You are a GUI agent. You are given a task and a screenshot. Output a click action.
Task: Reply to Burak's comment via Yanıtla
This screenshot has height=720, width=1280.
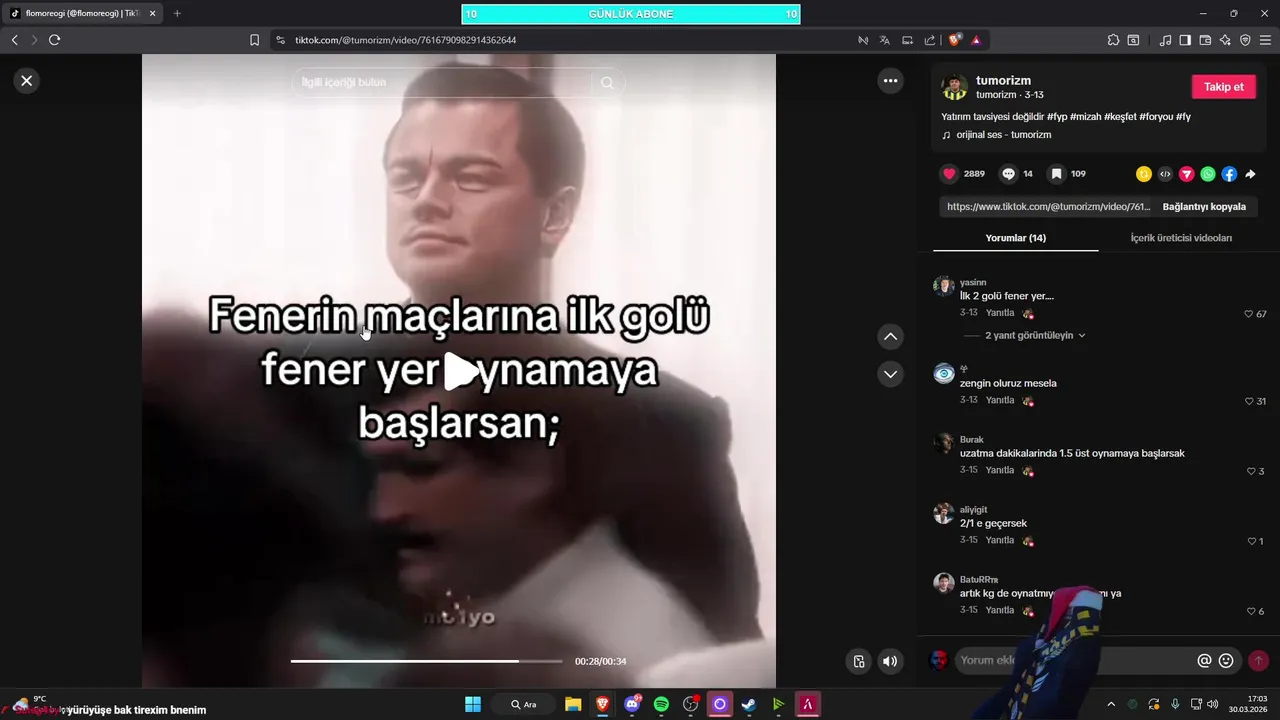1000,470
